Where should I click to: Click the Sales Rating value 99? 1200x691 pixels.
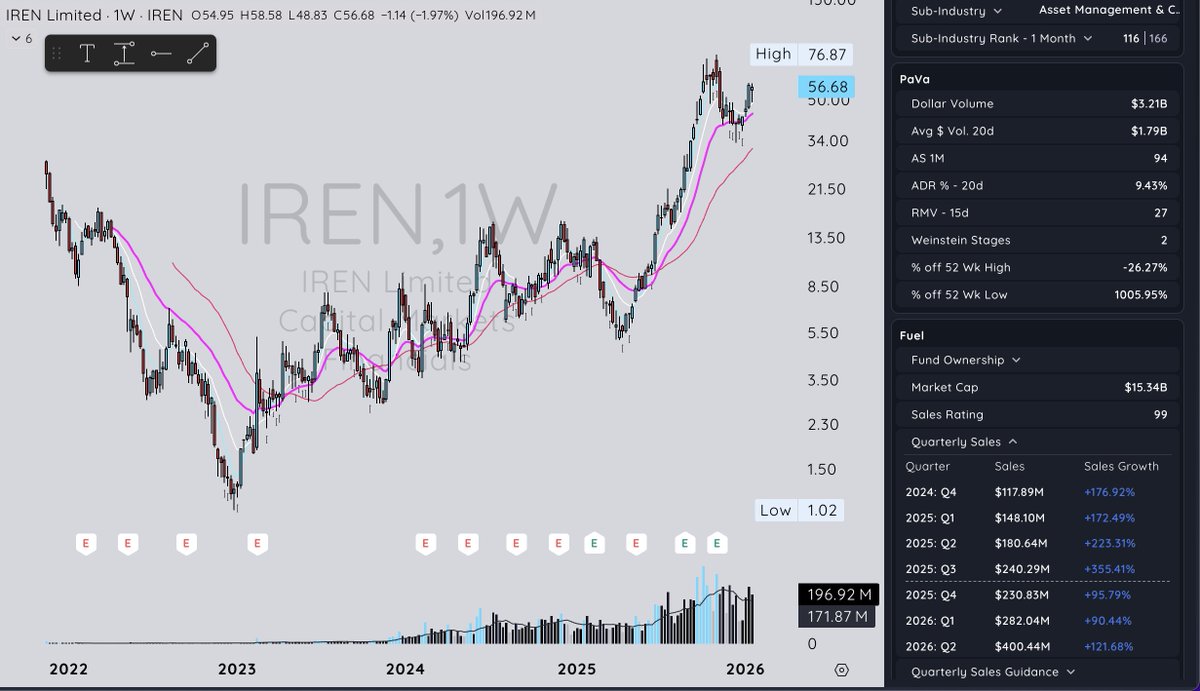tap(1160, 414)
